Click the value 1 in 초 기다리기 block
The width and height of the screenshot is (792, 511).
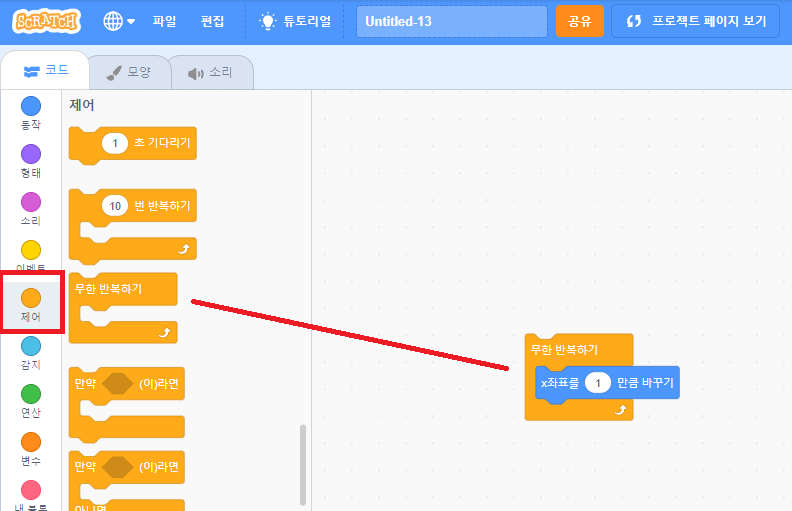[115, 143]
